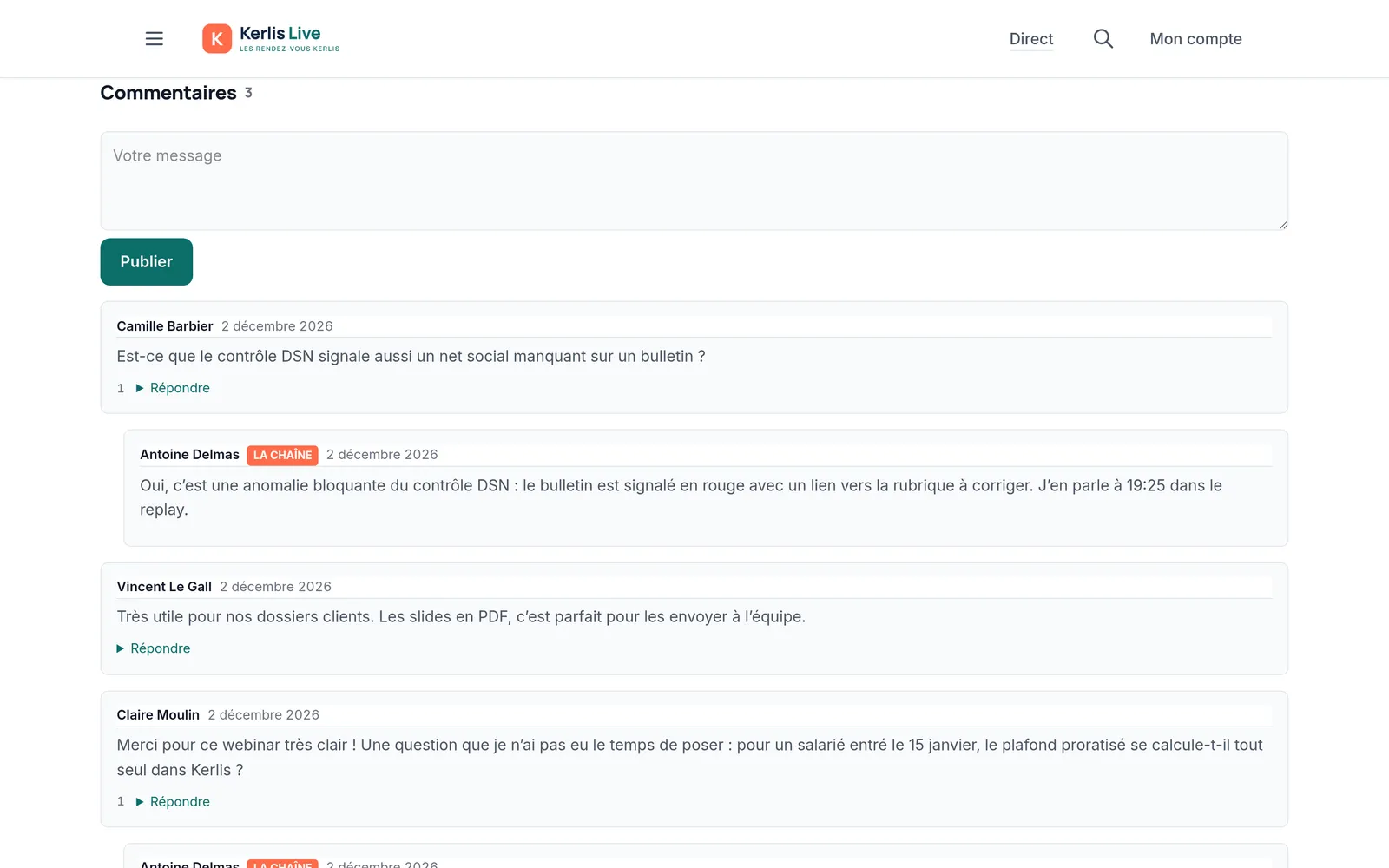Image resolution: width=1389 pixels, height=868 pixels.
Task: Click Camille Barbier's author name
Action: pos(165,326)
